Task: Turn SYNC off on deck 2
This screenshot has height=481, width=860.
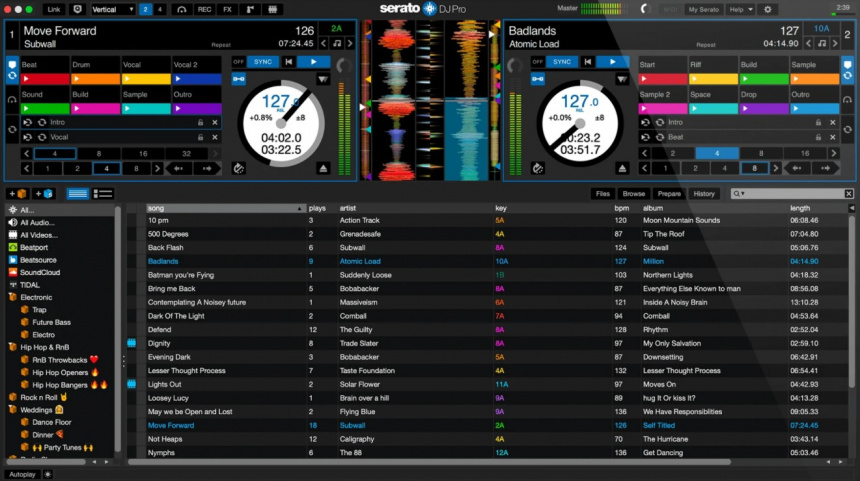Action: point(538,62)
